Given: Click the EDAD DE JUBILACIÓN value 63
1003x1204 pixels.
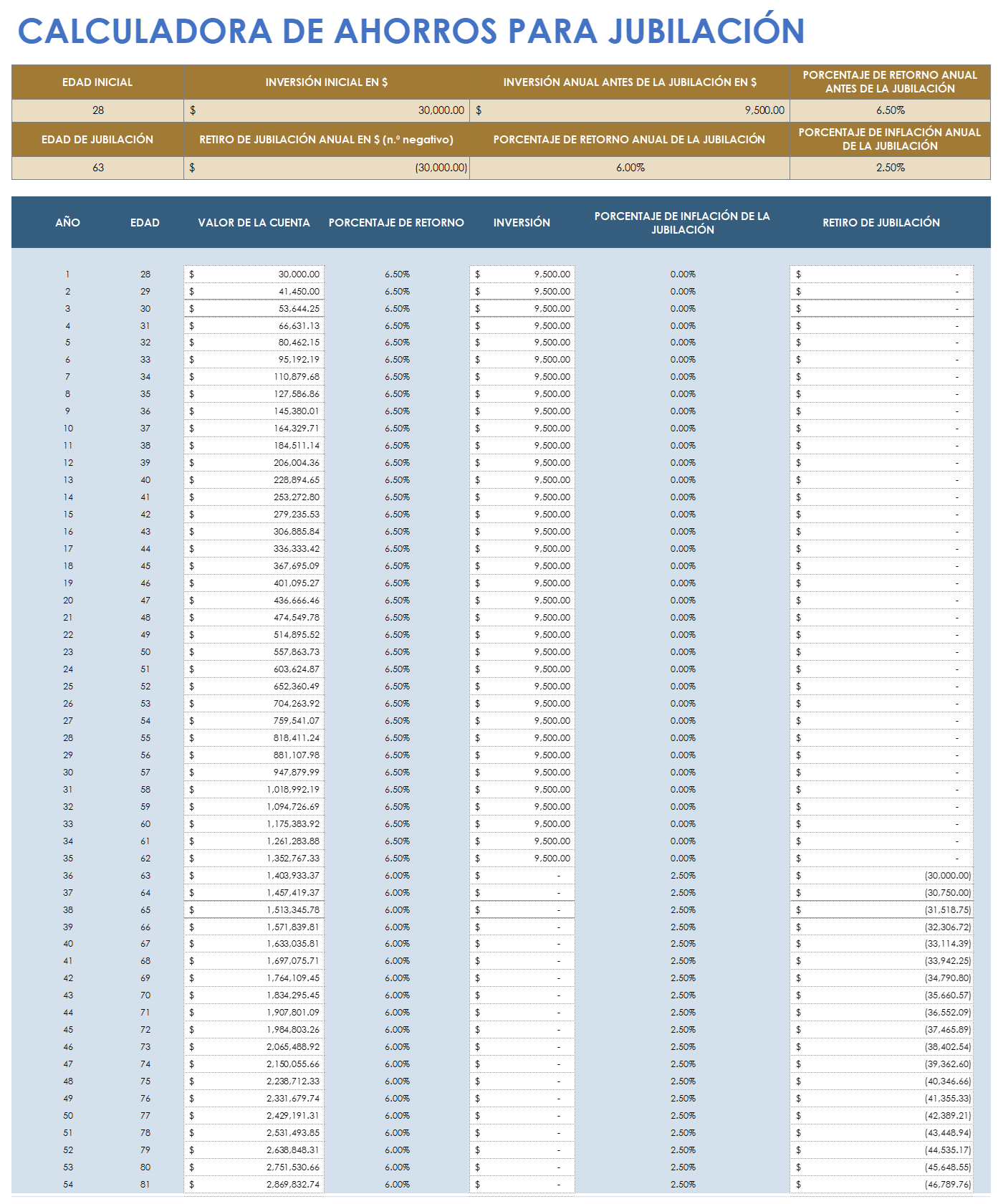Looking at the screenshot, I should coord(98,168).
